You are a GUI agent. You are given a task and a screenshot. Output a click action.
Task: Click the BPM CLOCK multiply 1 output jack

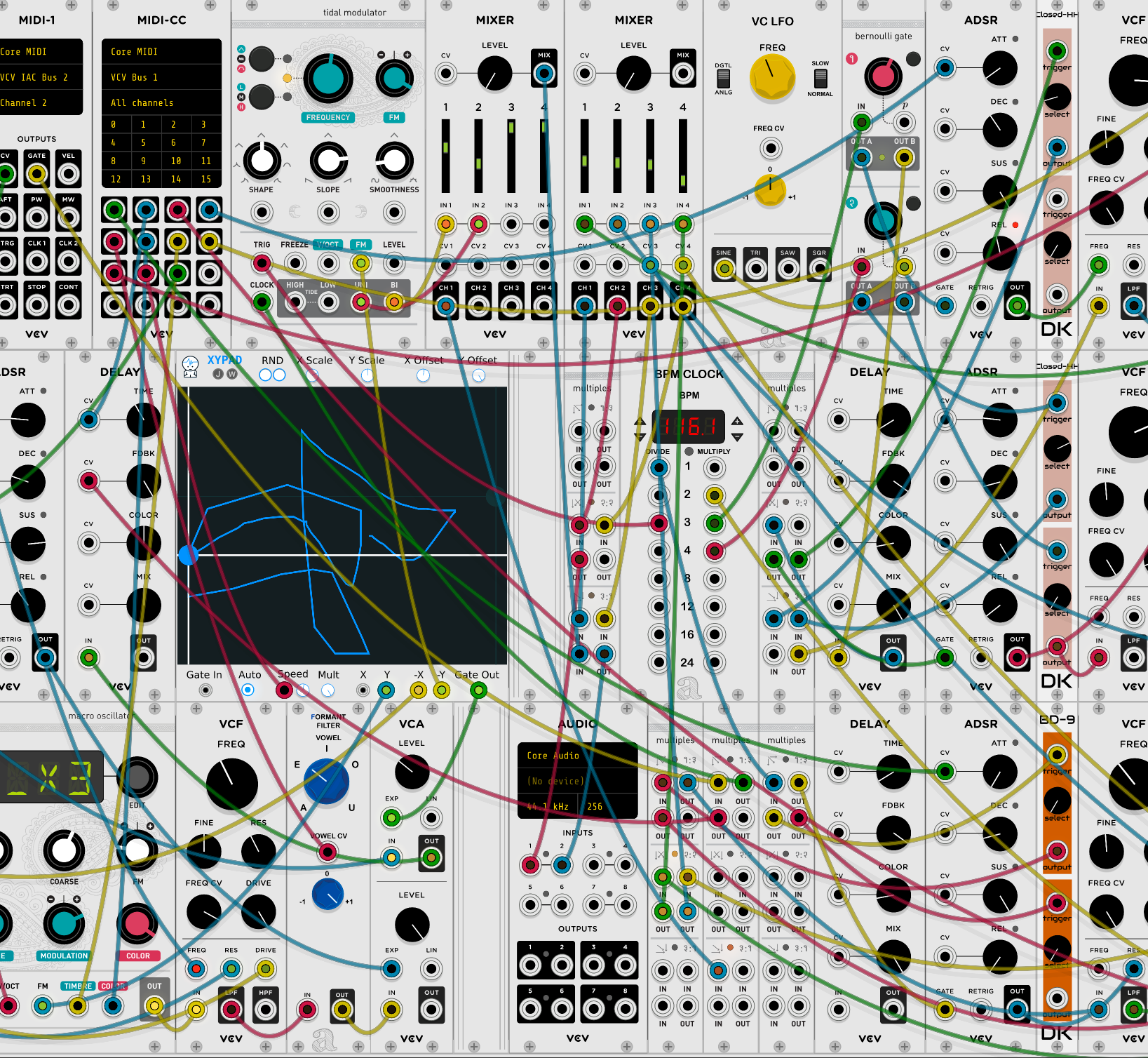click(714, 468)
